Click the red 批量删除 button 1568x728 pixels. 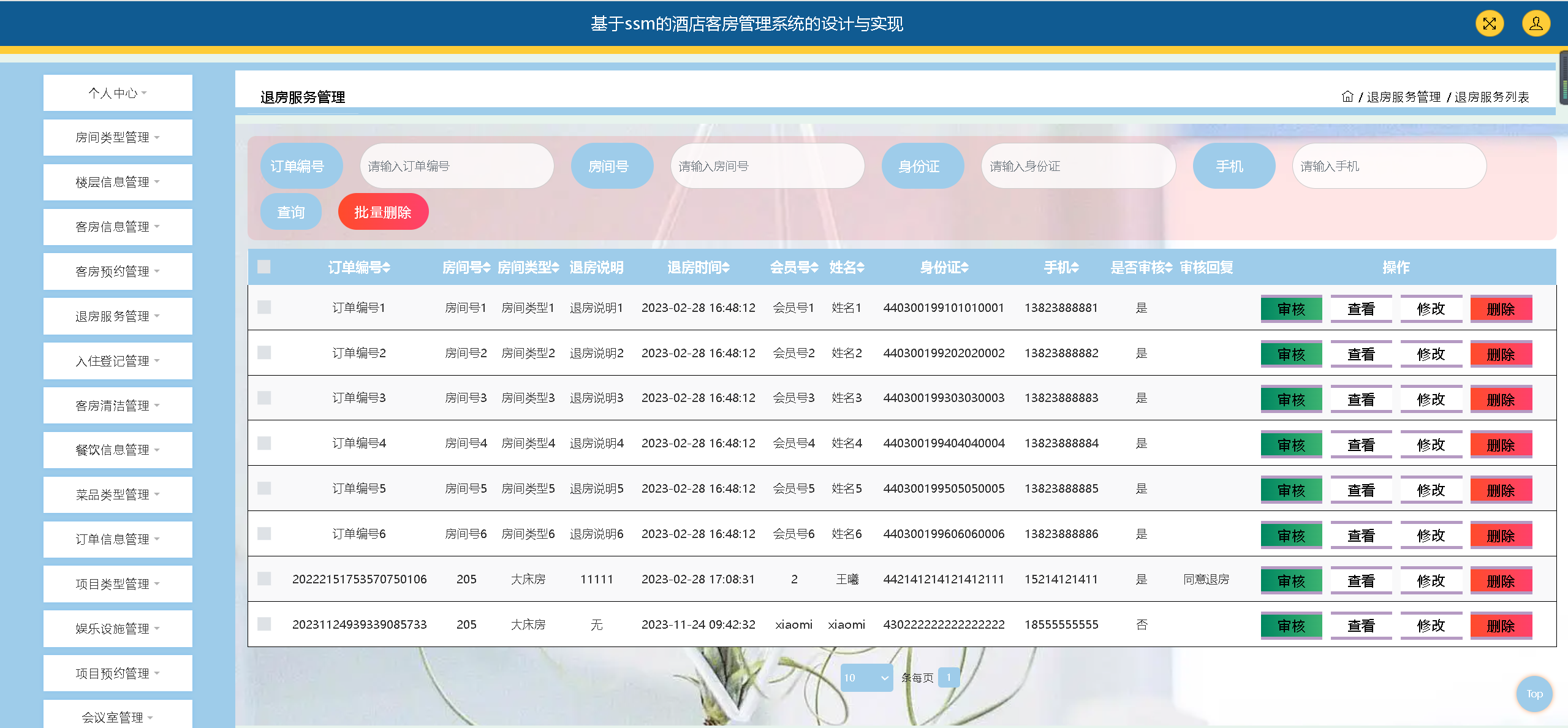click(383, 212)
